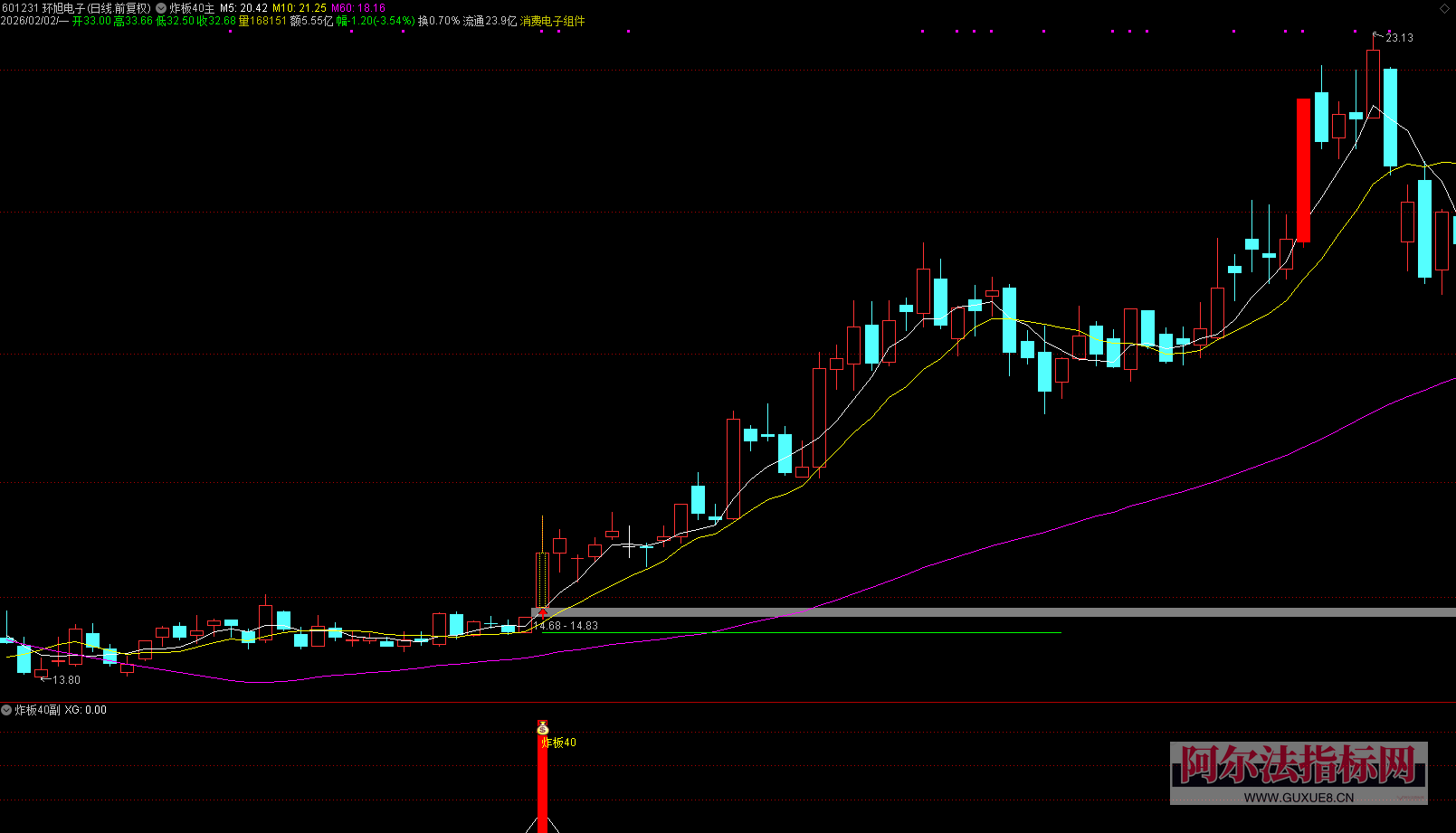The image size is (1456, 833).
Task: Click the 23.13 highest price label
Action: [x=1399, y=38]
